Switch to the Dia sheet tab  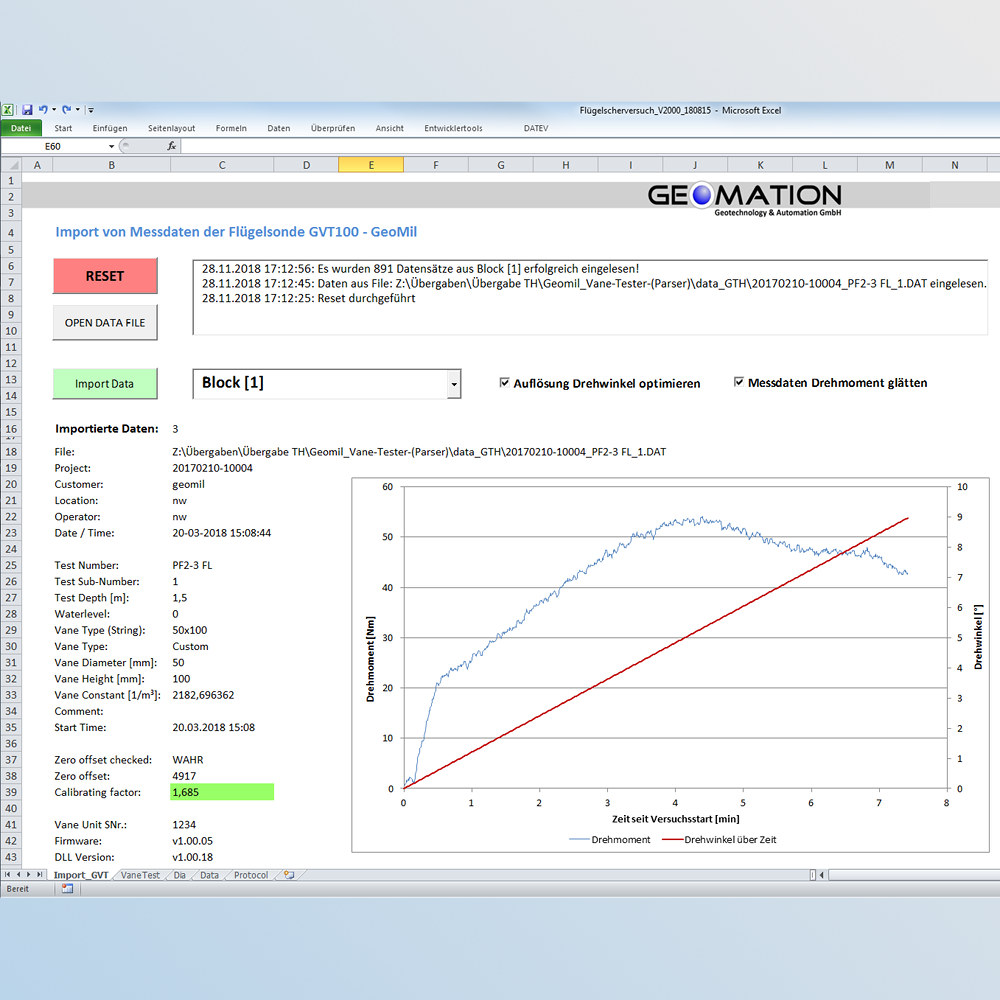(180, 875)
